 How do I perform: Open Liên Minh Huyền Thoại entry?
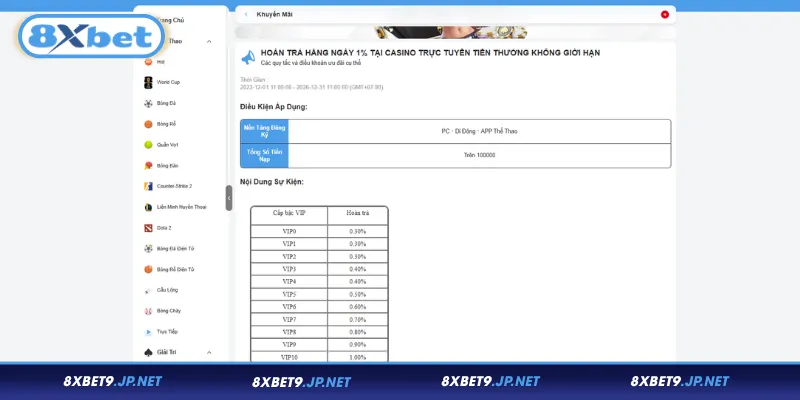pyautogui.click(x=175, y=207)
